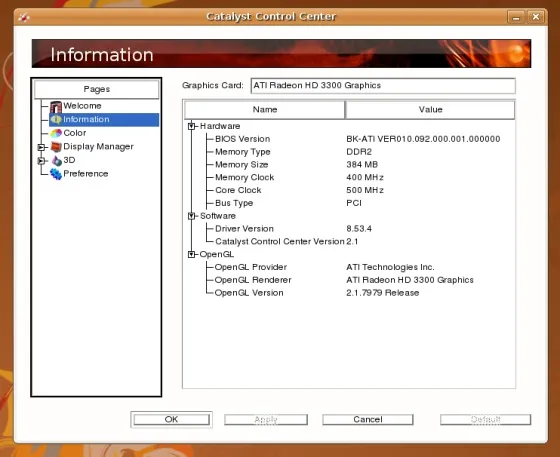This screenshot has height=457, width=560.
Task: Click the 384 MB value
Action: coord(362,165)
